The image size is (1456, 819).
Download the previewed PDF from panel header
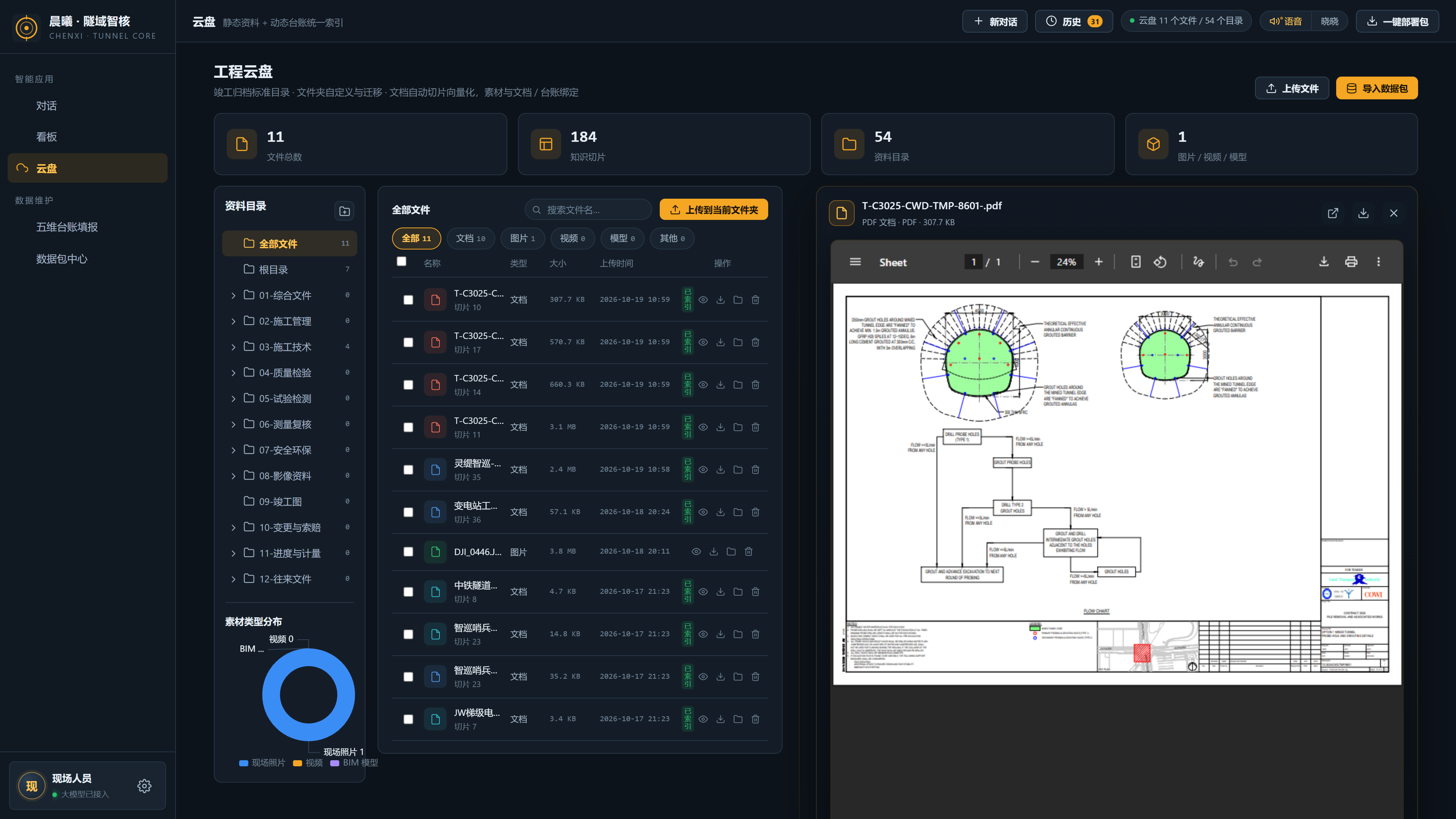coord(1363,213)
